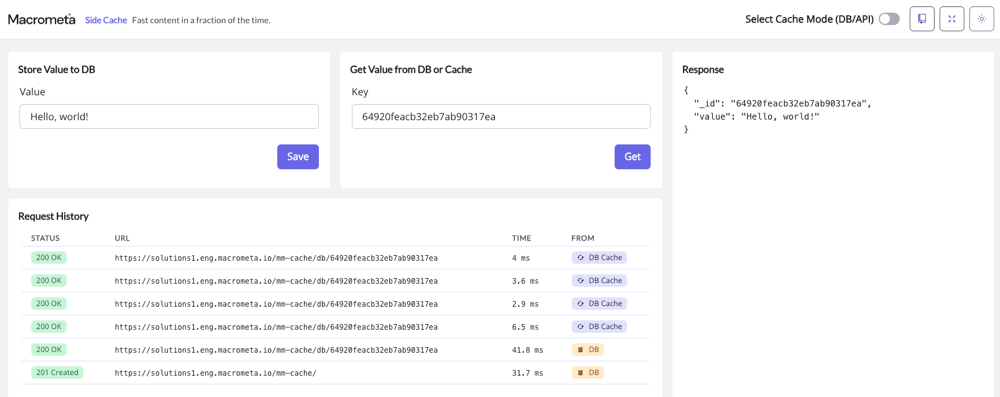Click the fullscreen collapse arrows icon

[x=952, y=19]
